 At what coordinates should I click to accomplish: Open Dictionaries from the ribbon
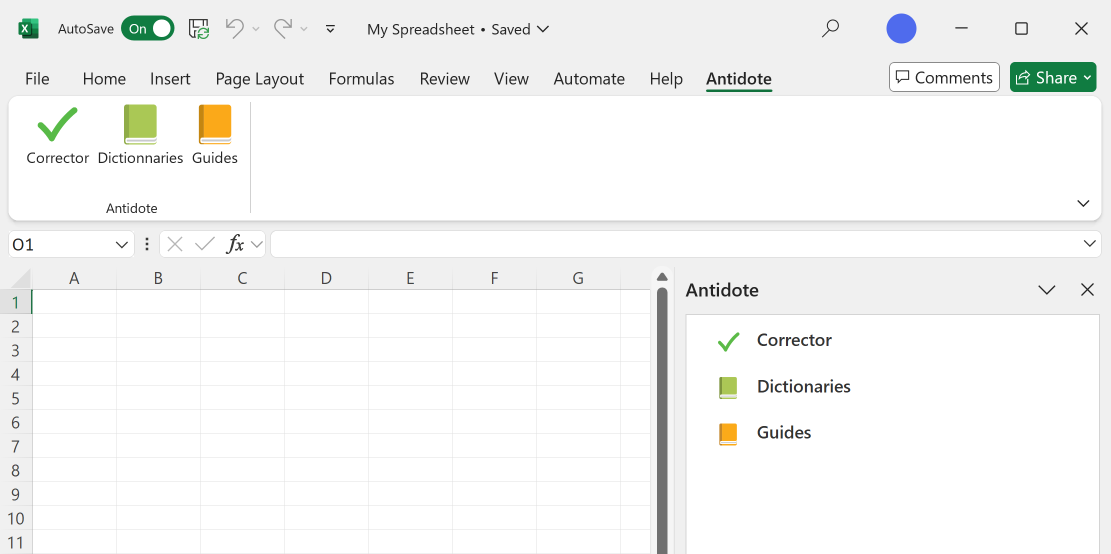click(140, 125)
